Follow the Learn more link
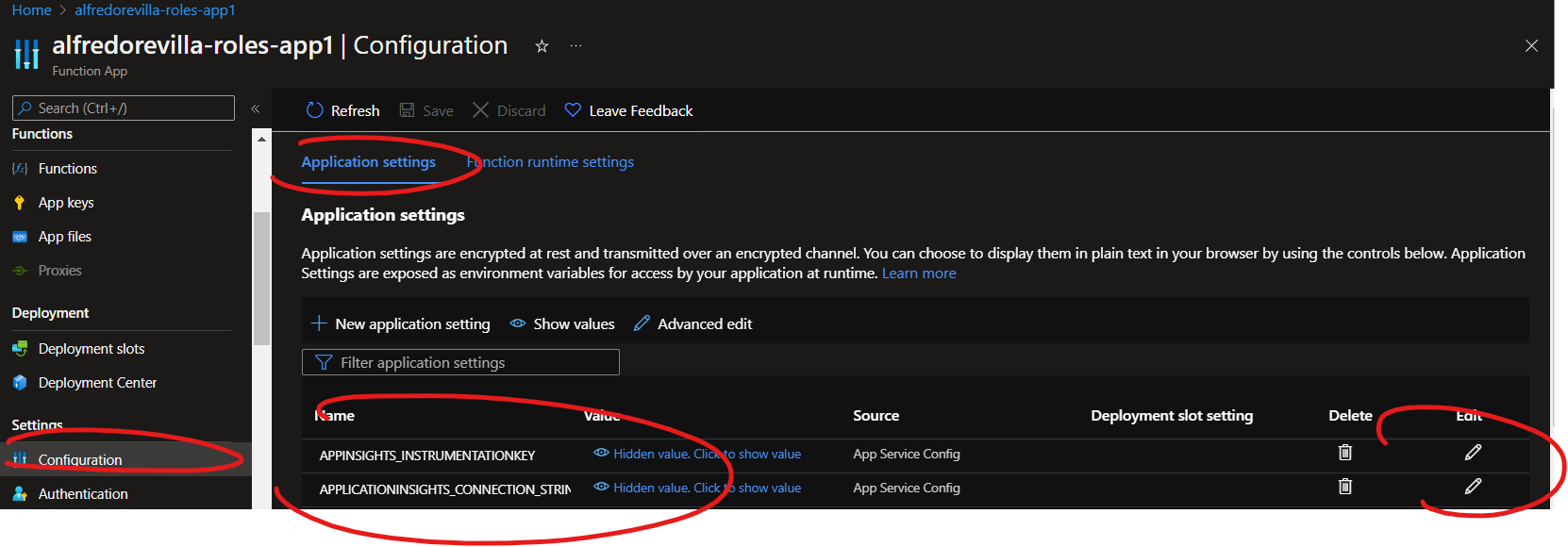1568x547 pixels. 919,273
